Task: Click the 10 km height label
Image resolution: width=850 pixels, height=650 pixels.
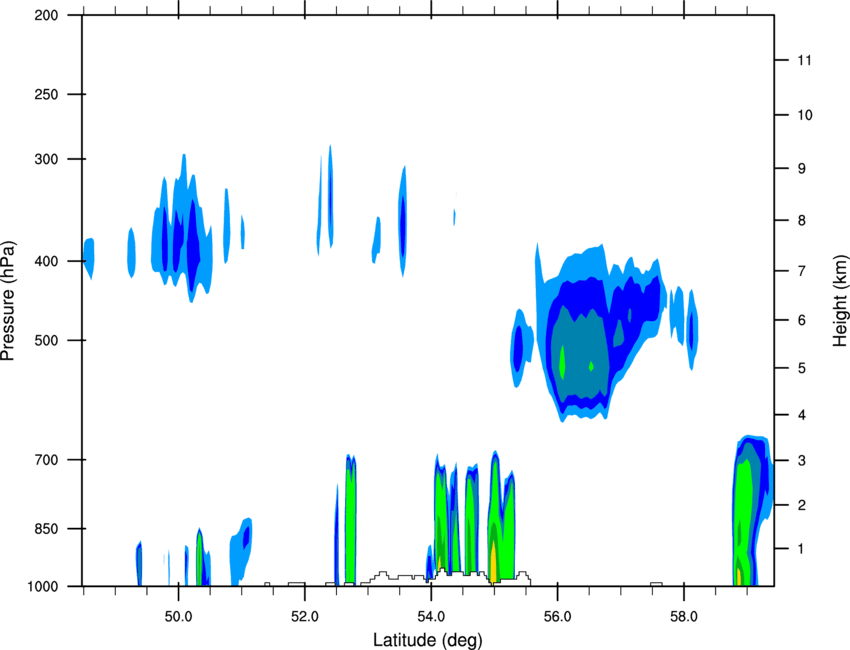Action: coord(805,115)
